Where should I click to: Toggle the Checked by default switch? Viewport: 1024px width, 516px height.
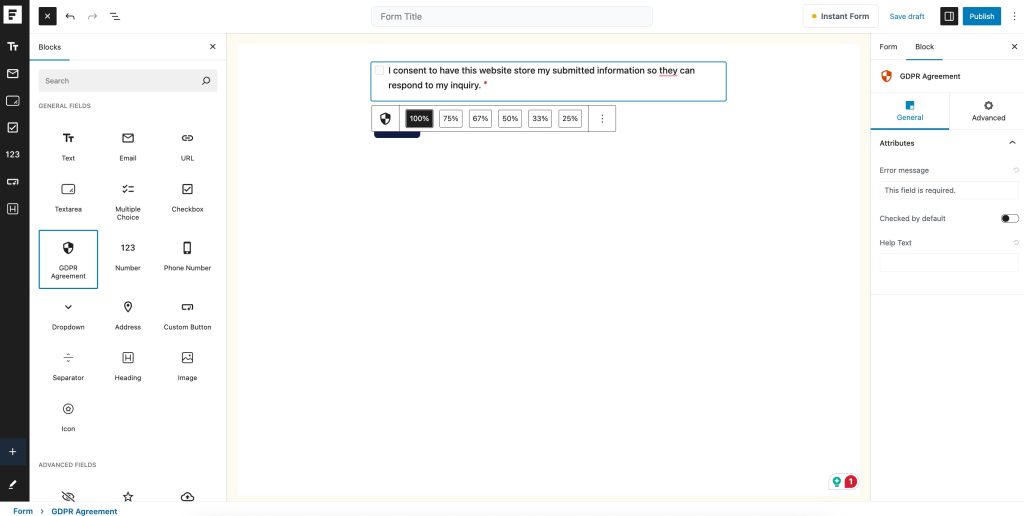click(1009, 218)
